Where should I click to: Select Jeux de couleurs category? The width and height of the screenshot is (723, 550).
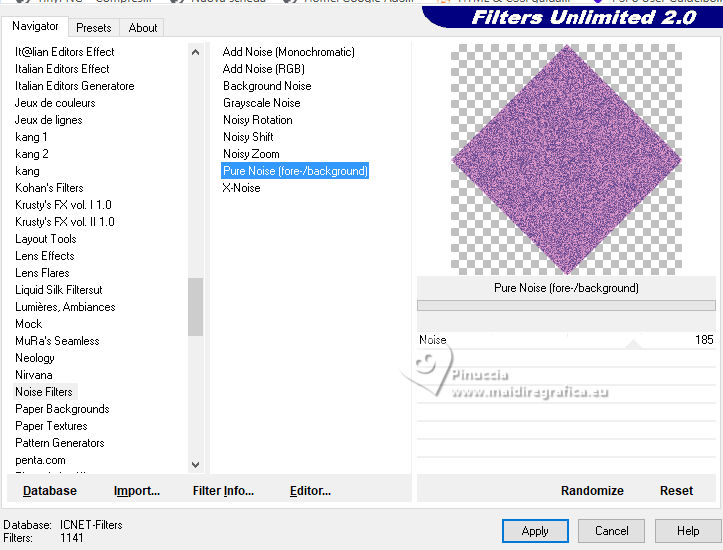point(55,103)
